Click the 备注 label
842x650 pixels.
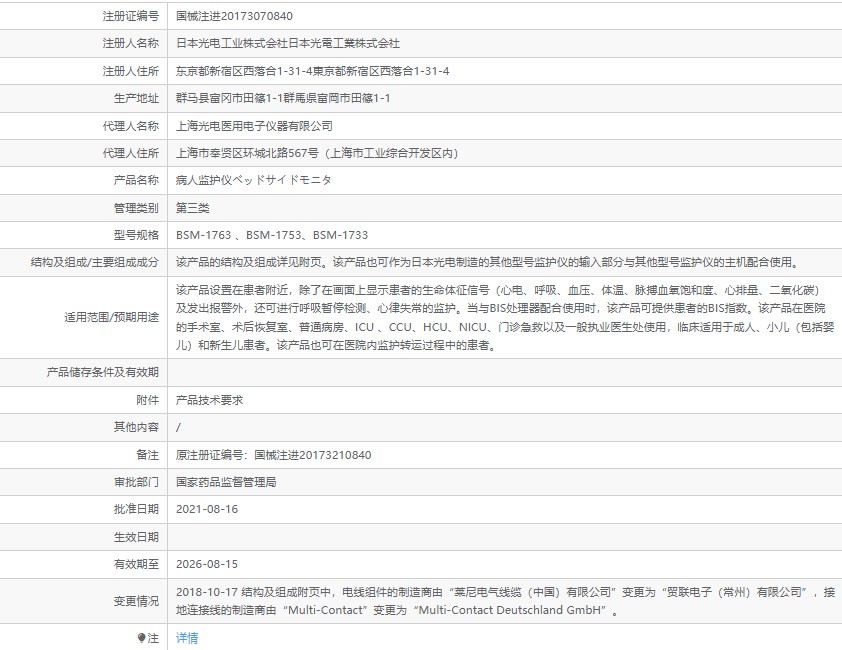(148, 455)
